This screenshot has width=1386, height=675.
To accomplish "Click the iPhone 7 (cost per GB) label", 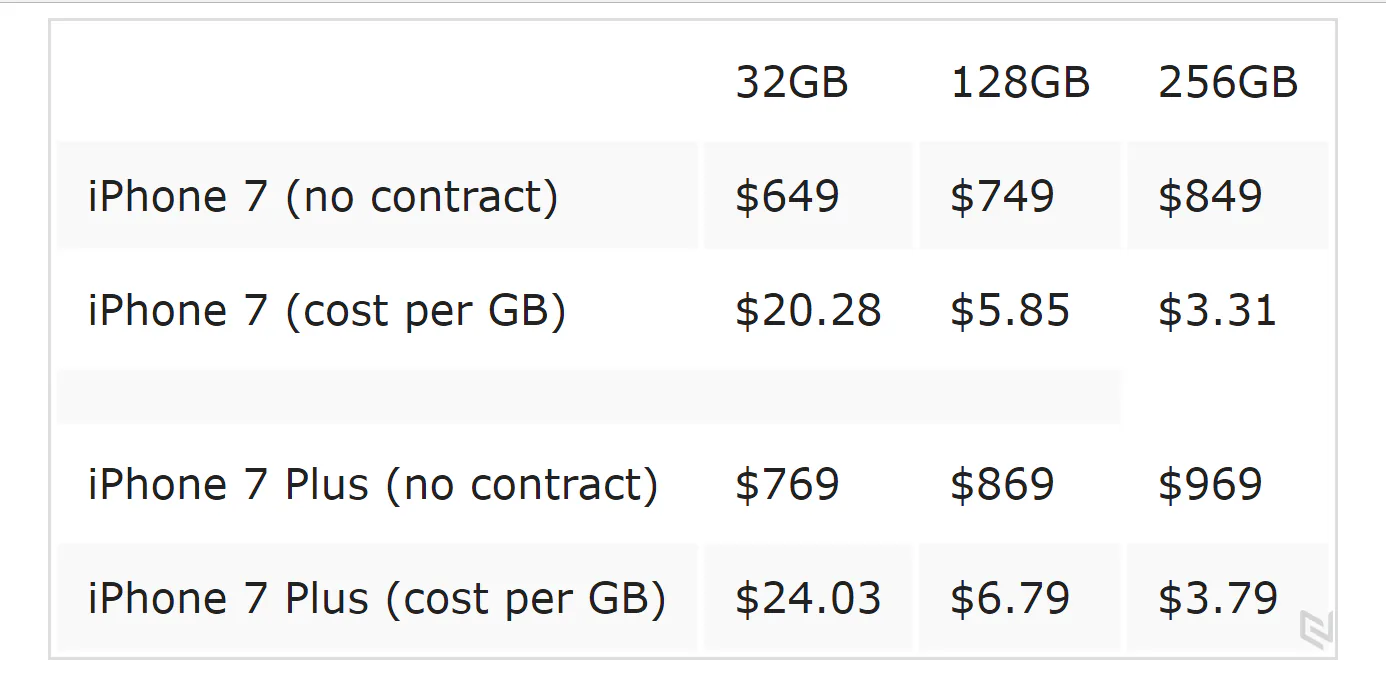I will tap(327, 310).
